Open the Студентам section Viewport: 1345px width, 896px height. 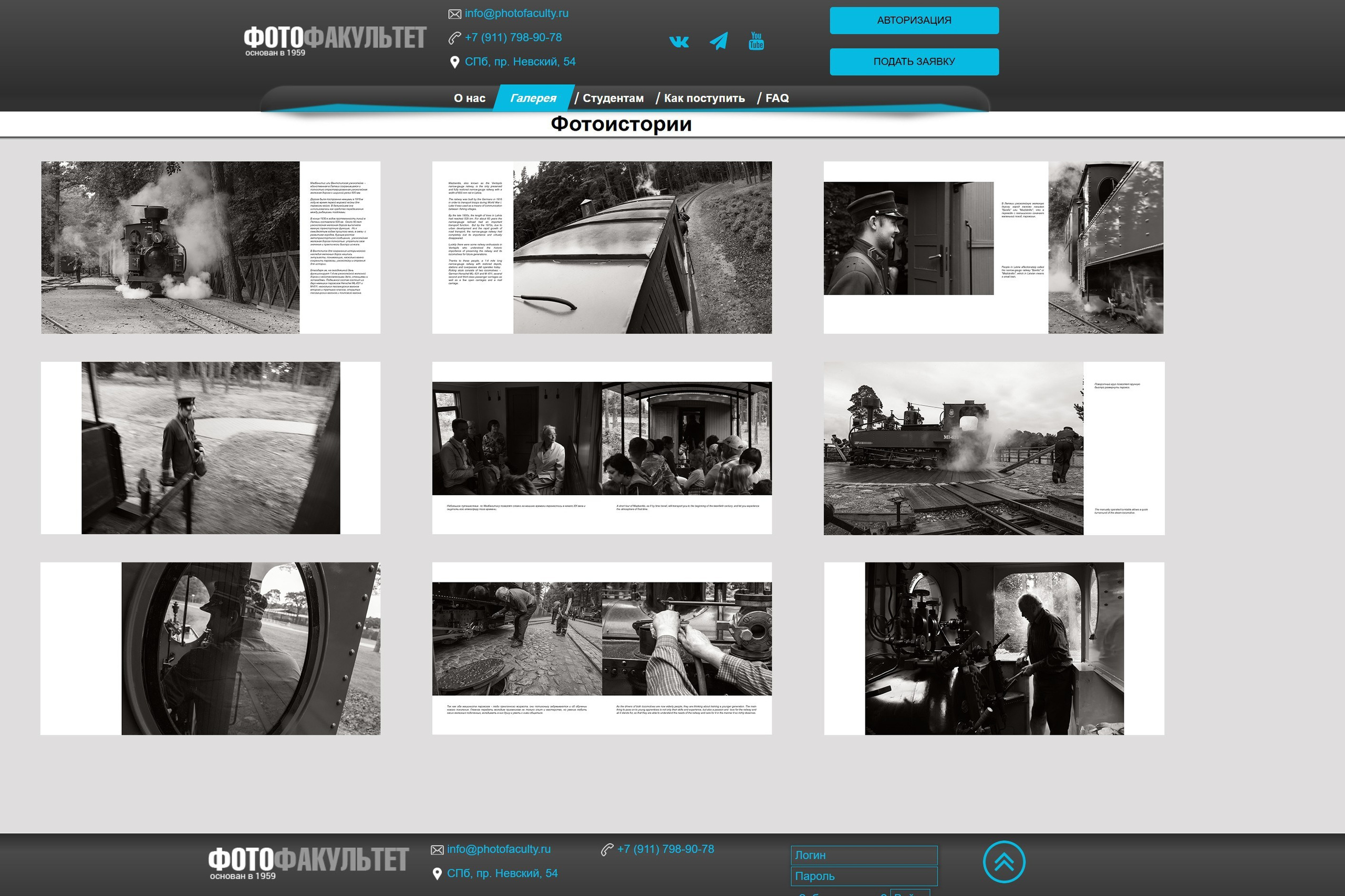pyautogui.click(x=613, y=98)
